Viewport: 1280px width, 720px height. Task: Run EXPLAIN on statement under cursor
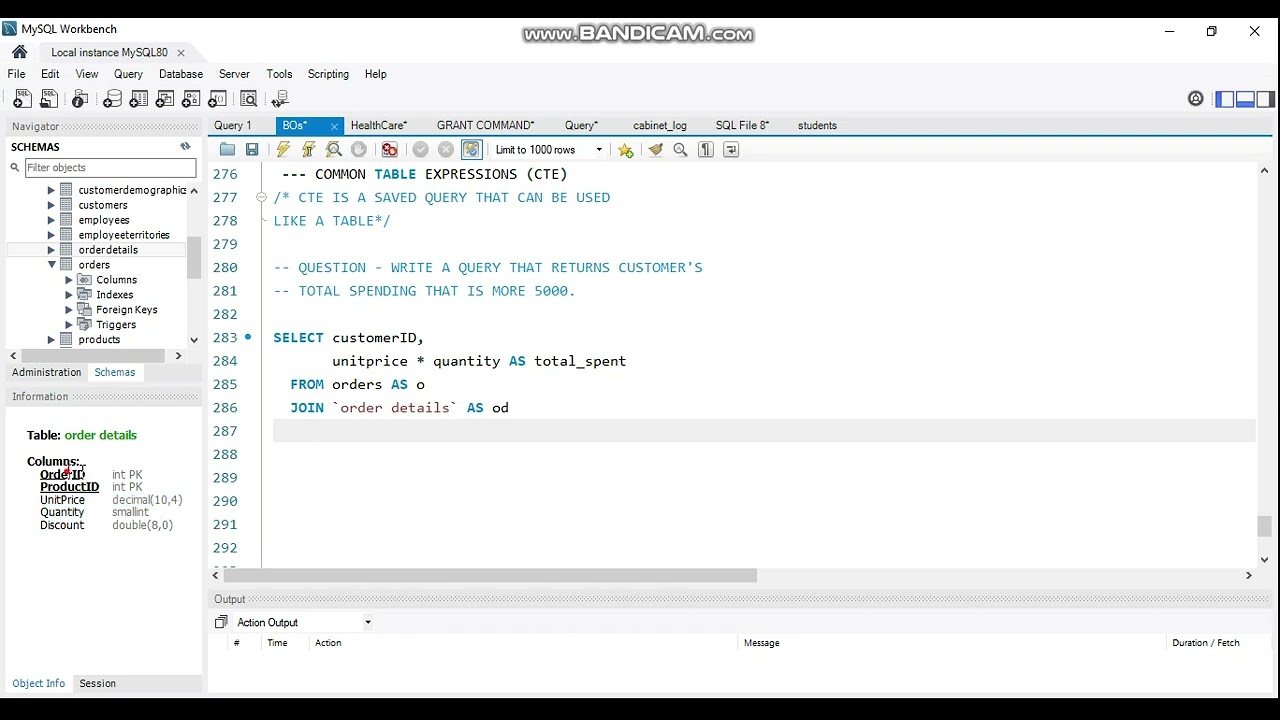[x=334, y=150]
